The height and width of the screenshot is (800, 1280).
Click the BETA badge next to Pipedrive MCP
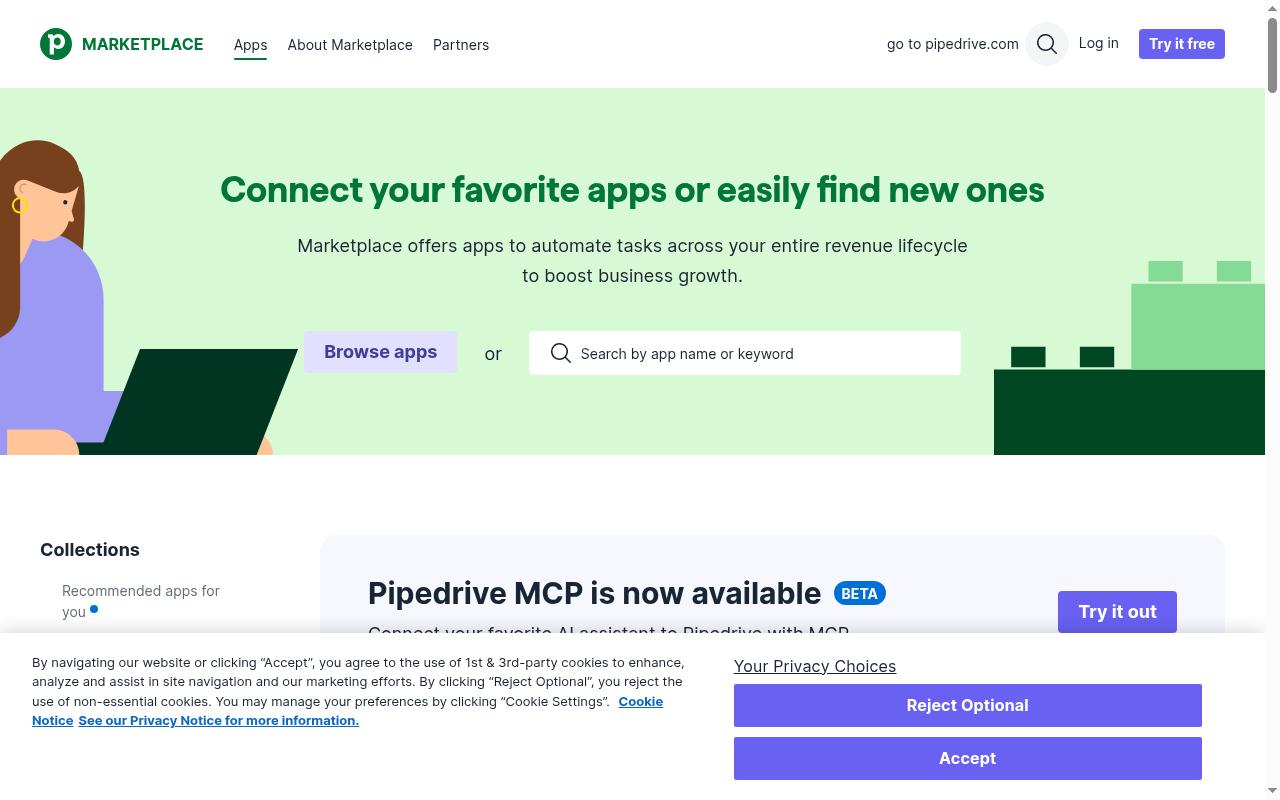coord(859,594)
